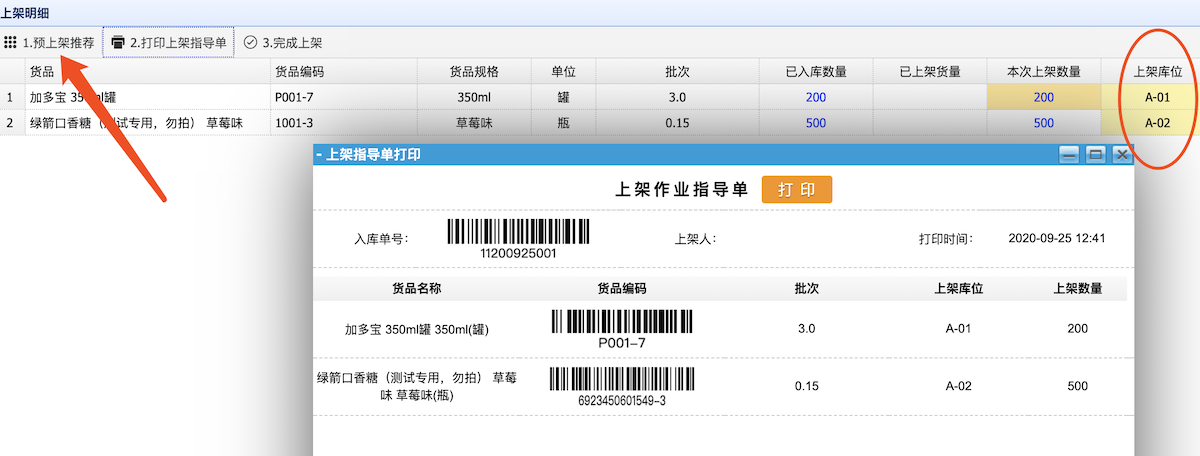Click the 0.15 batch cell in grid
The image size is (1200, 456).
(x=677, y=122)
